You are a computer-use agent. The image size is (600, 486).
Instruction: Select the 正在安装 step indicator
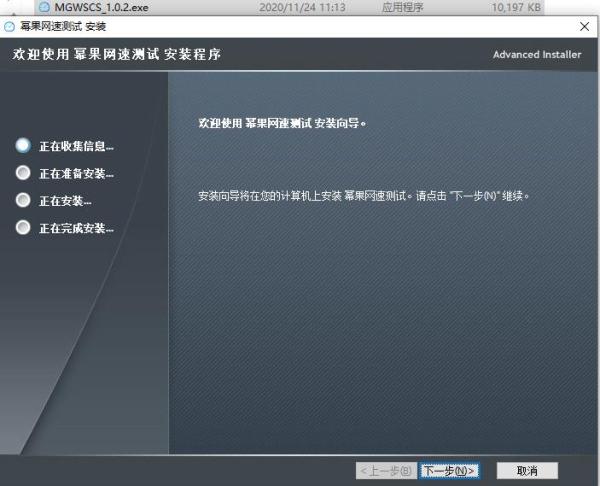click(23, 200)
